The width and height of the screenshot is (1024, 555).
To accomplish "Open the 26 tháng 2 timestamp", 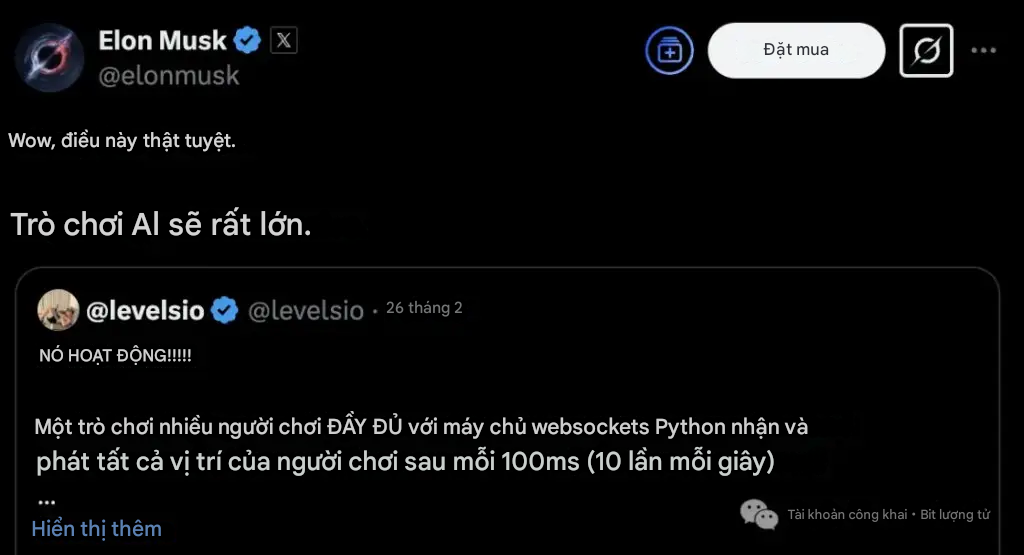I will 424,308.
